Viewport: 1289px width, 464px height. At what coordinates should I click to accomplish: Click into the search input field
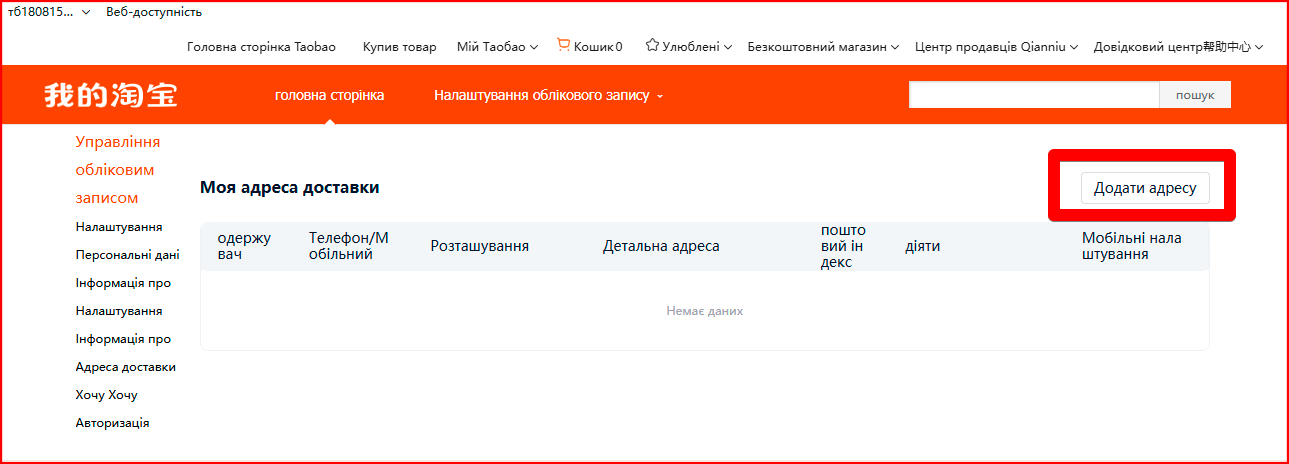tap(1033, 95)
